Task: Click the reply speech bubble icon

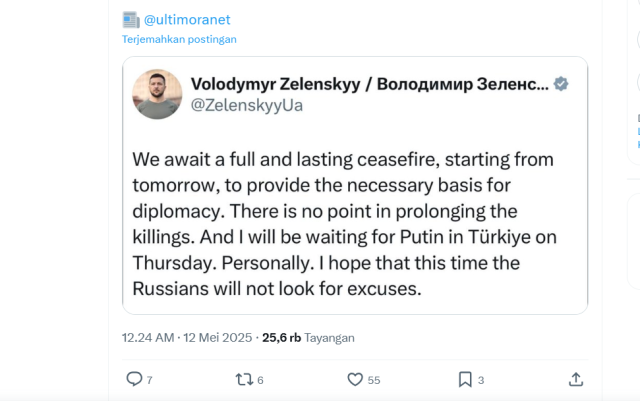Action: [134, 379]
